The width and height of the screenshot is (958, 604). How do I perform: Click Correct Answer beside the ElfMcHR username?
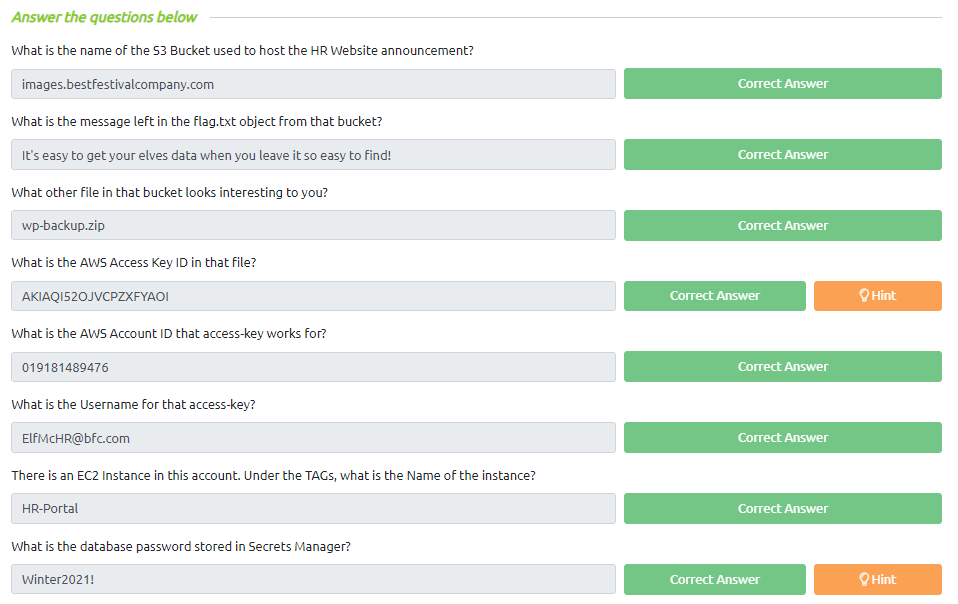click(x=783, y=437)
